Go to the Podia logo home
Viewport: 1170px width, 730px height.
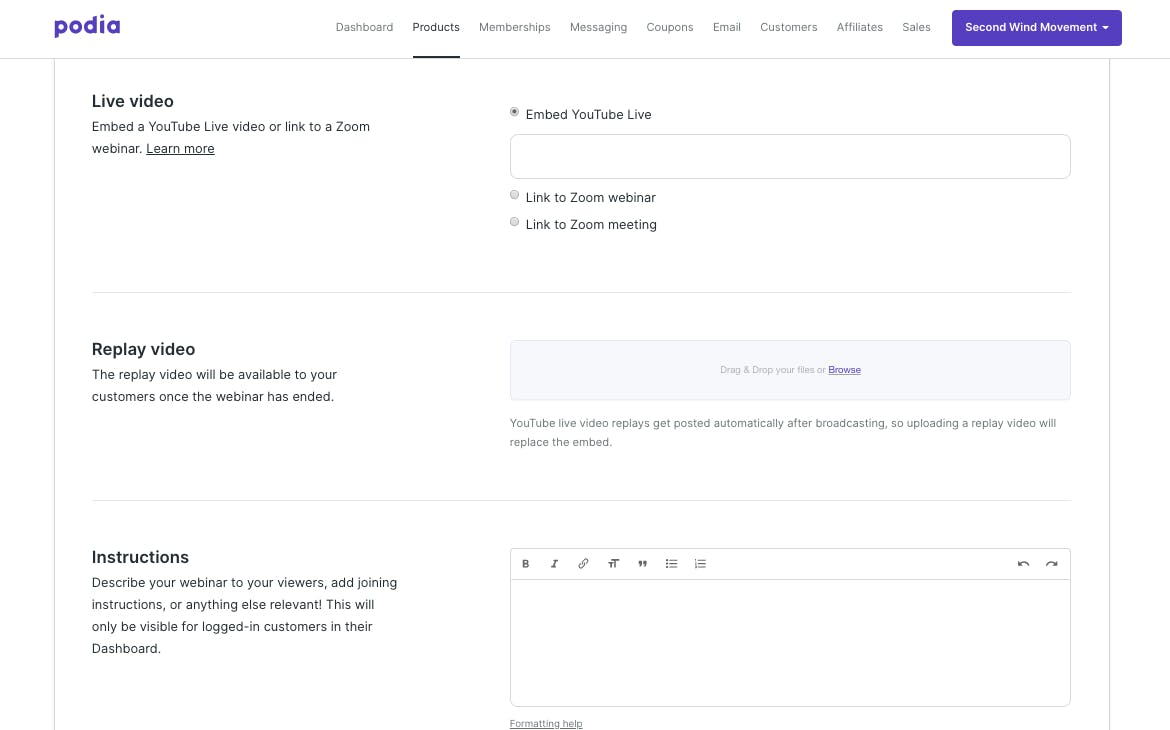(87, 27)
